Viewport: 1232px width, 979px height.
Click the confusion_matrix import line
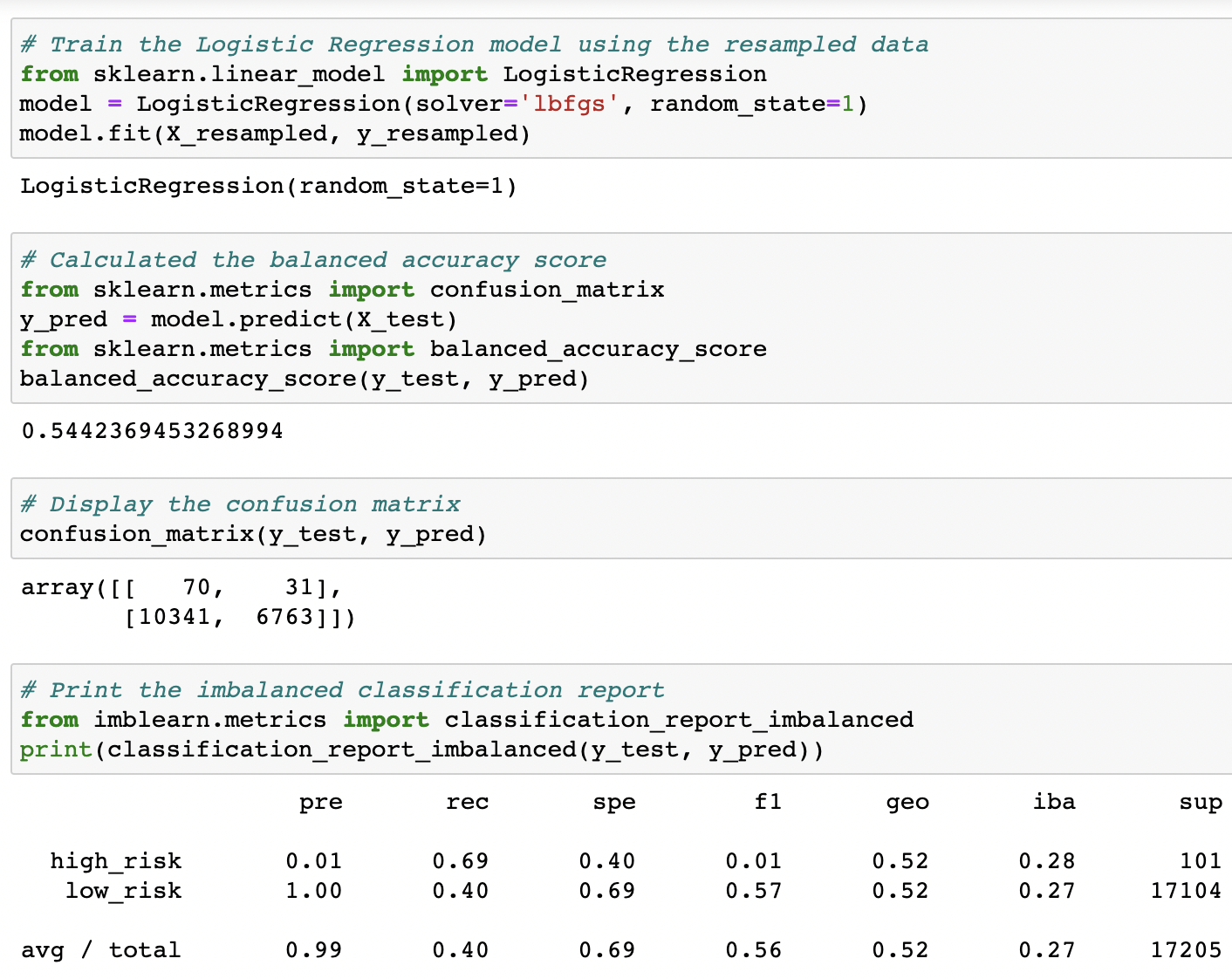(x=342, y=289)
